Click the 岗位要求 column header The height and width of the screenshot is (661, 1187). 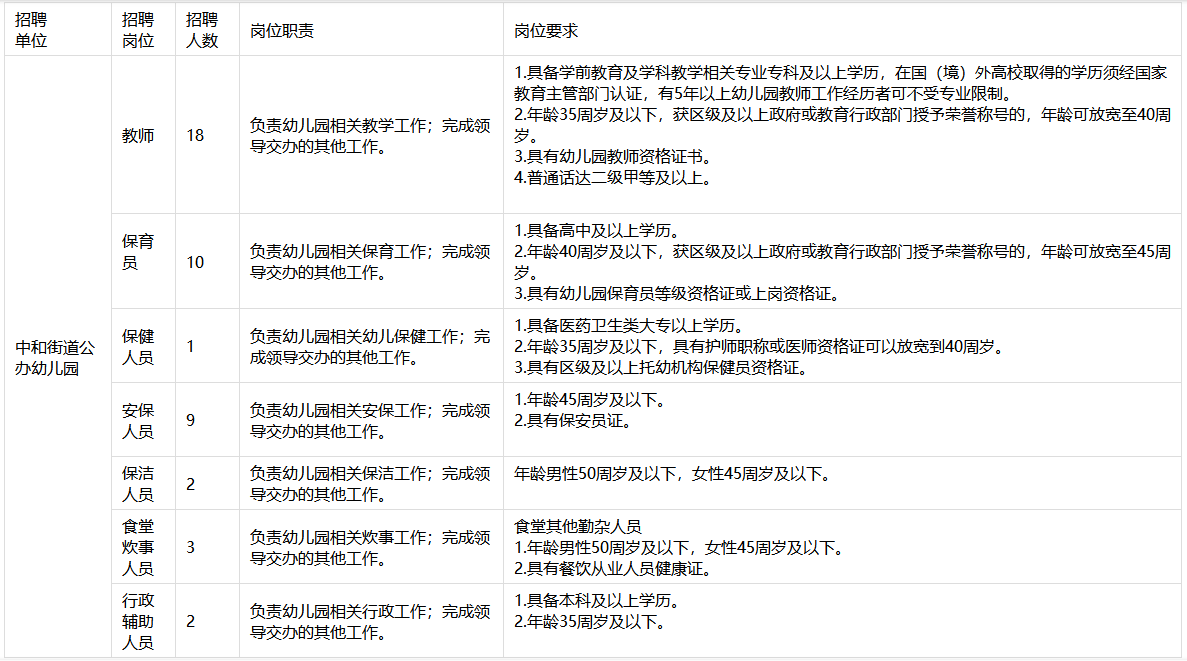click(x=546, y=30)
